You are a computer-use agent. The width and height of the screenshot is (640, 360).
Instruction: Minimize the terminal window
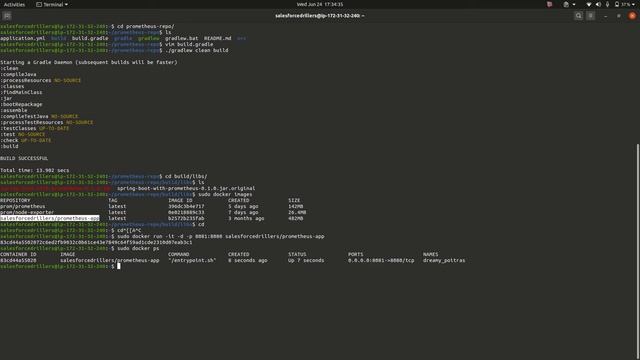pos(606,16)
